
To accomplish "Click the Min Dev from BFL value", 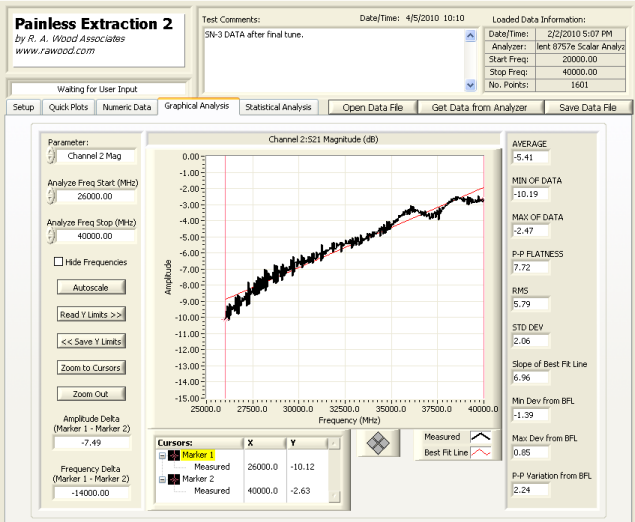I will (x=531, y=415).
